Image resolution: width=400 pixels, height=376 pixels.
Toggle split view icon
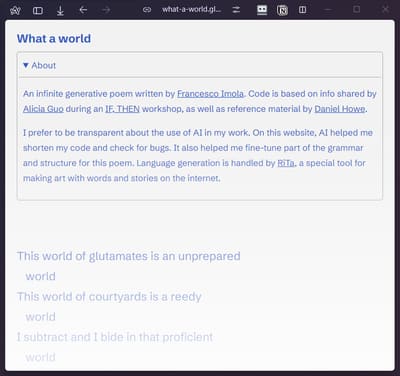coord(302,10)
